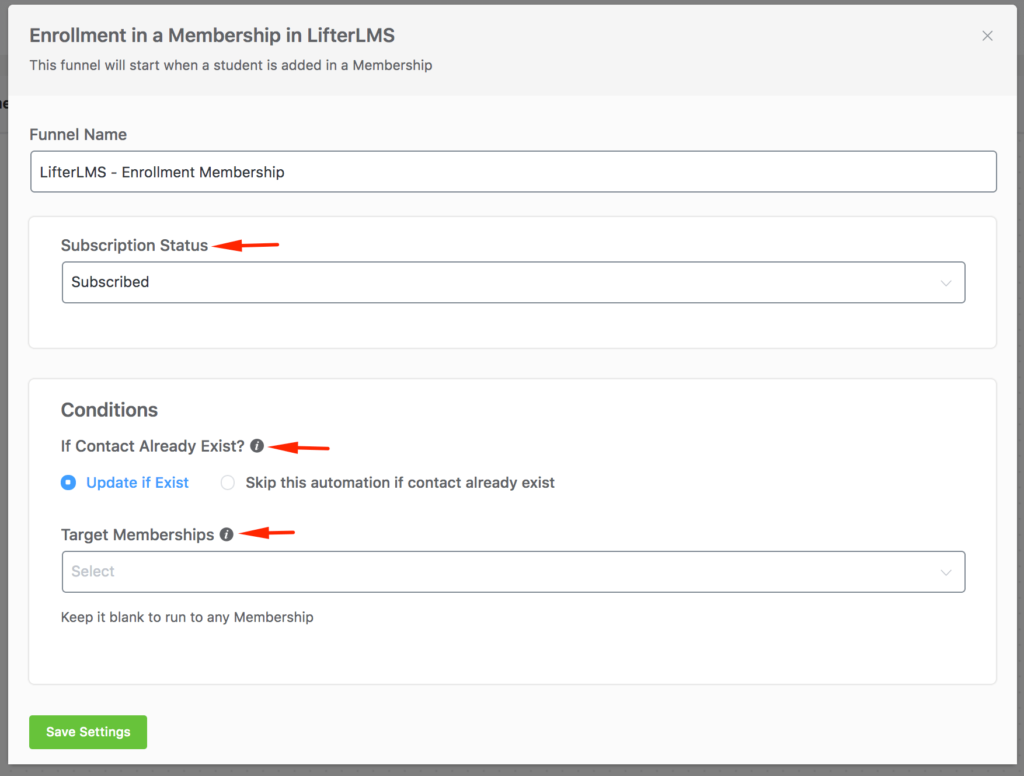Click the Subscription Status label

pyautogui.click(x=135, y=245)
